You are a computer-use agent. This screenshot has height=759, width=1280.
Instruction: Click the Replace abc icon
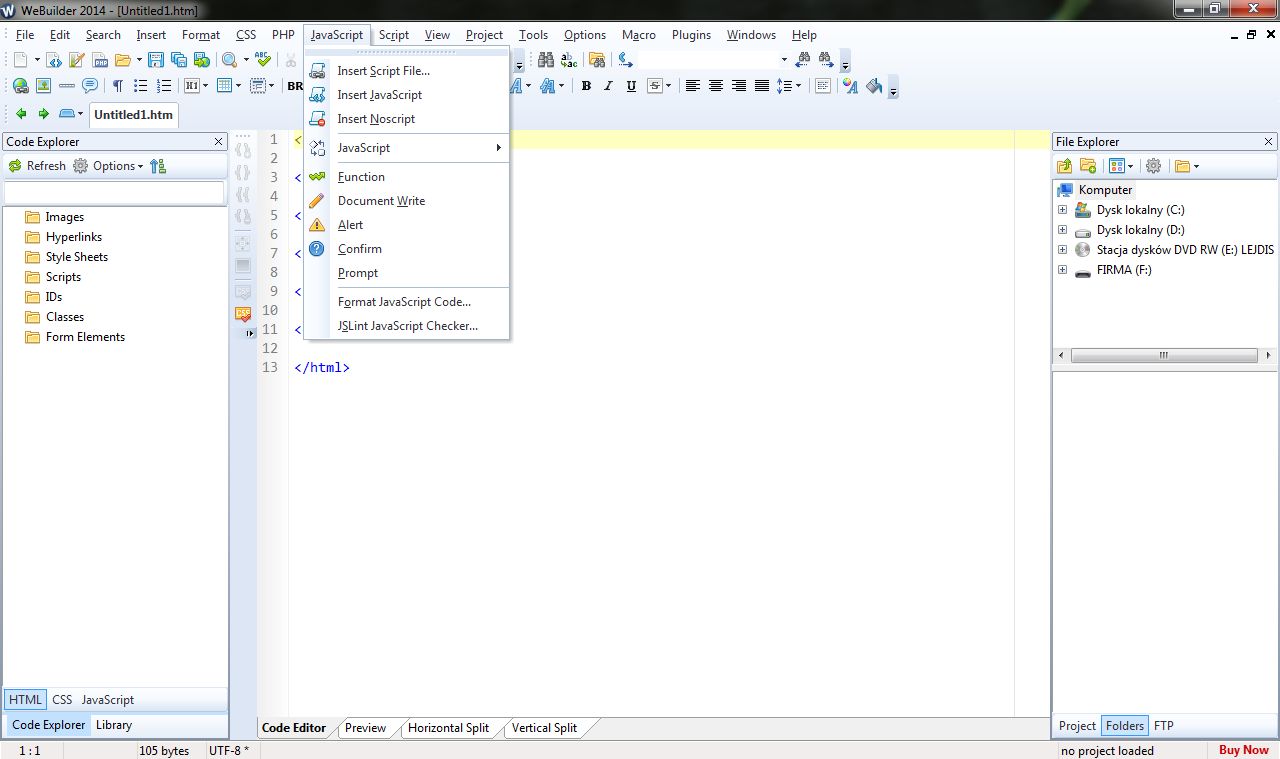tap(570, 60)
